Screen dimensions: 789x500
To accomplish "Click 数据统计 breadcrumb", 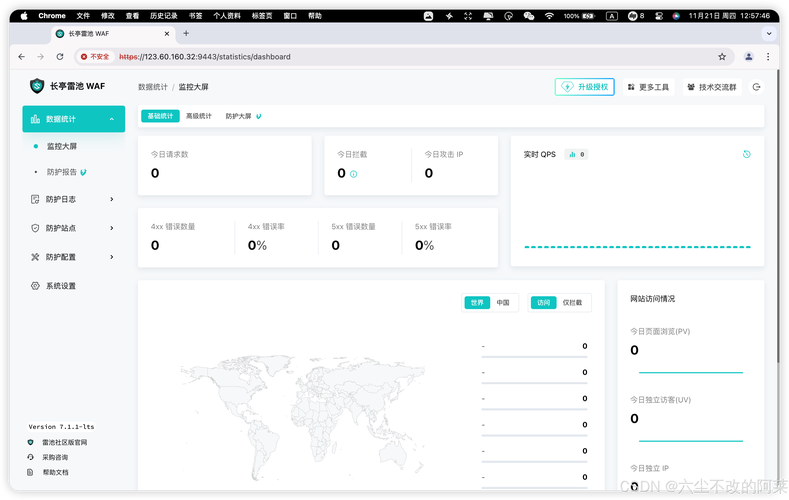I will coord(153,87).
